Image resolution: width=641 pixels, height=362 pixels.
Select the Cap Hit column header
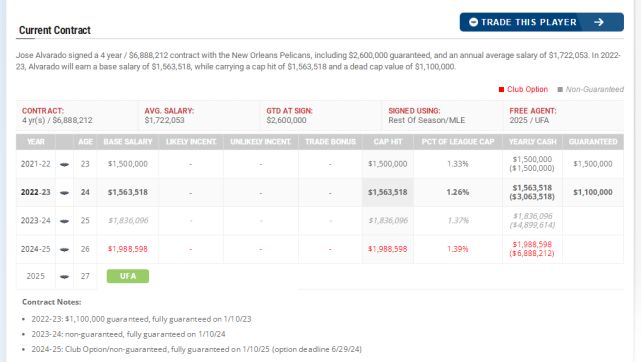[x=388, y=142]
